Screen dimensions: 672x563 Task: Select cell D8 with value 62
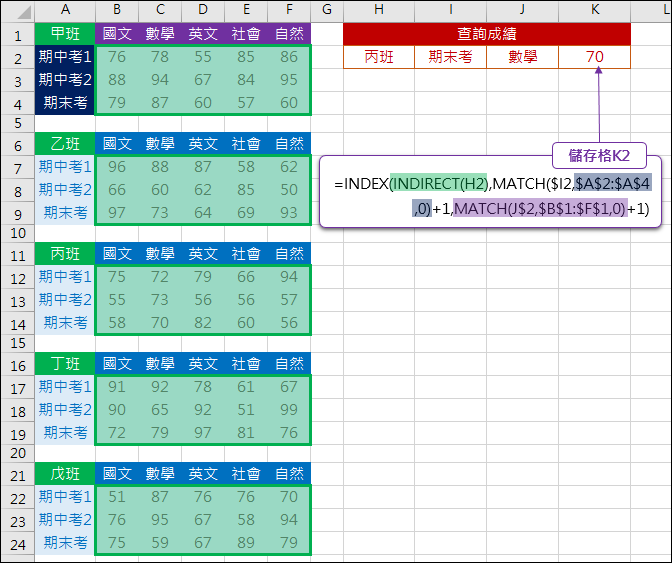pos(203,189)
